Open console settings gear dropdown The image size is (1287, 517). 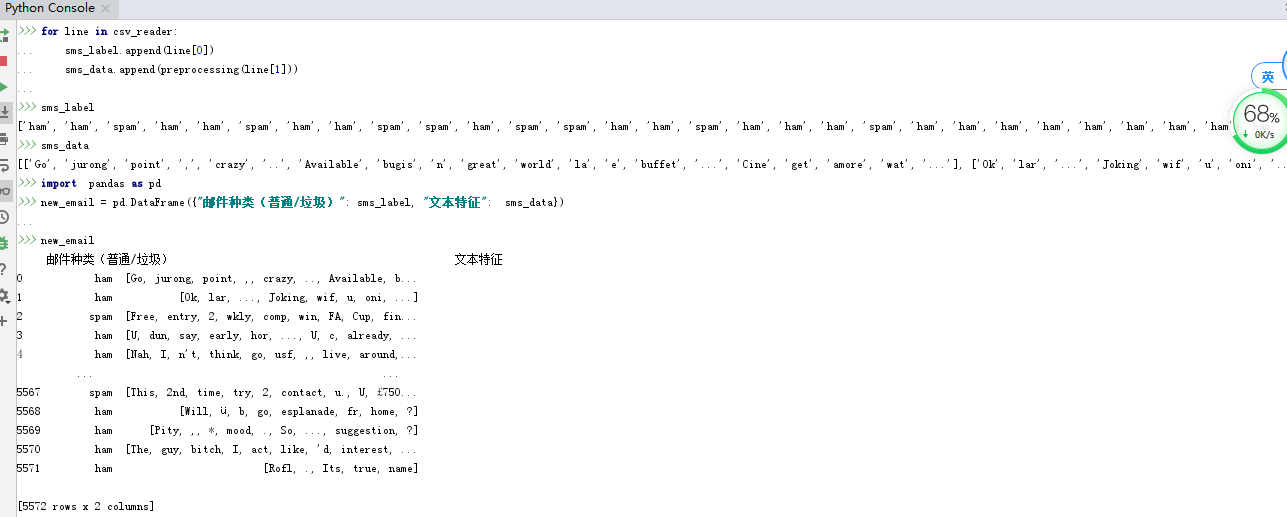(4, 295)
